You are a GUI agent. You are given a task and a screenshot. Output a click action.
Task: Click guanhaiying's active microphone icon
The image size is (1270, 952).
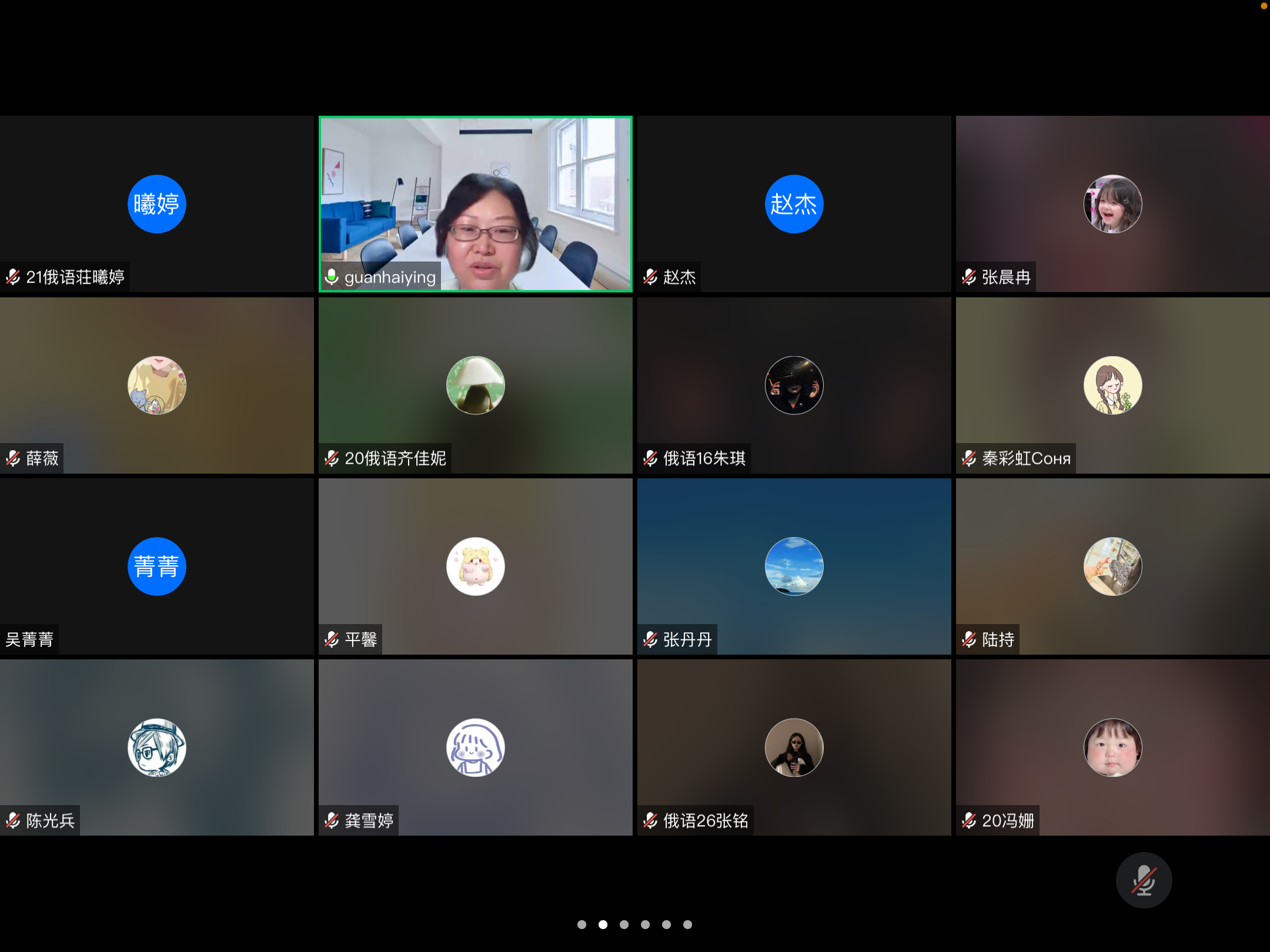[x=332, y=277]
